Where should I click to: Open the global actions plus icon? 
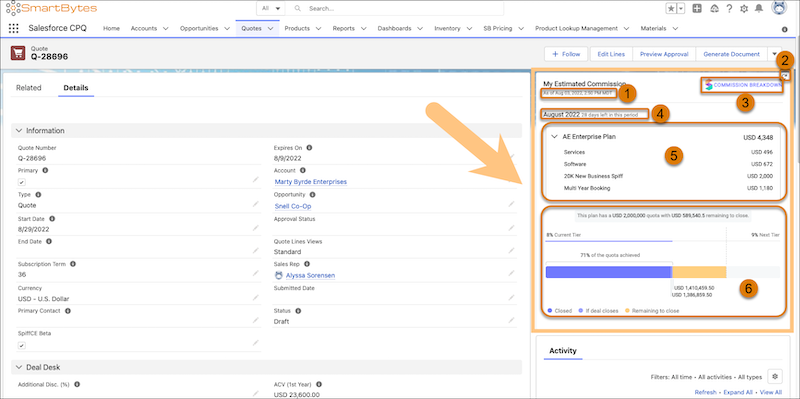(x=697, y=8)
